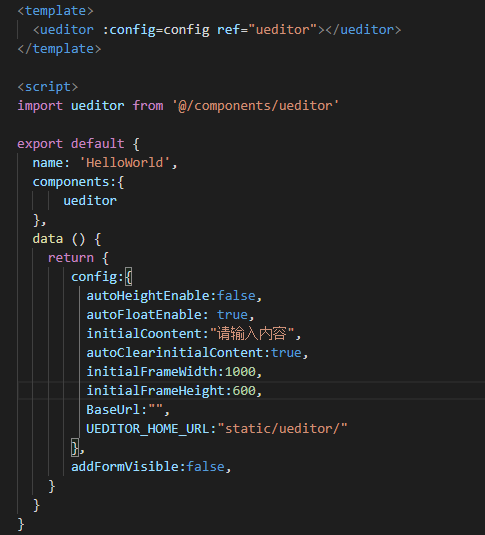Click the 'import' keyword
This screenshot has width=485, height=535.
pos(40,106)
